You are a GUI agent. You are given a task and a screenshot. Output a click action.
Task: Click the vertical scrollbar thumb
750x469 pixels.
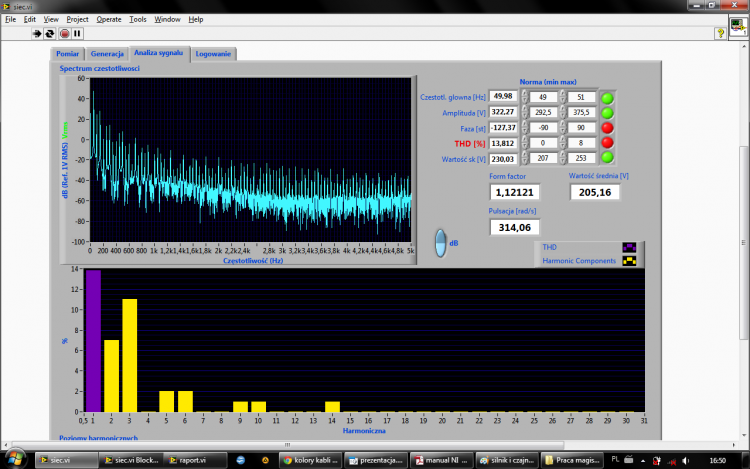coord(743,243)
